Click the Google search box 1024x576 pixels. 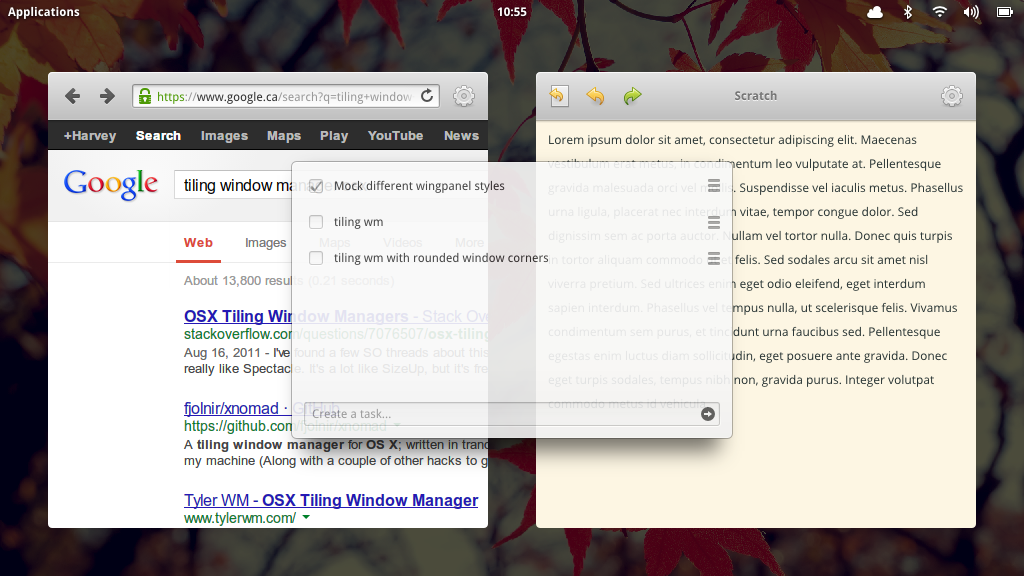tap(233, 185)
